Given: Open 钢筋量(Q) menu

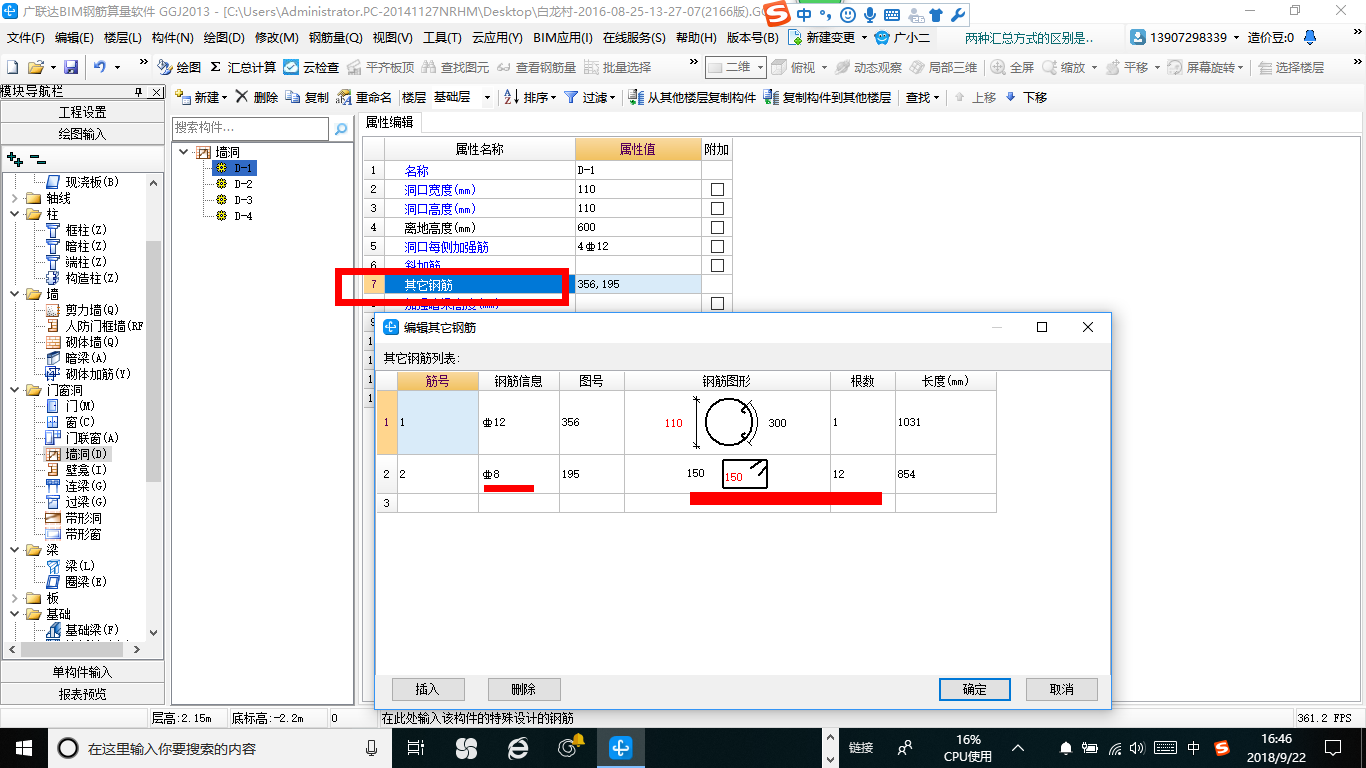Looking at the screenshot, I should tap(335, 37).
